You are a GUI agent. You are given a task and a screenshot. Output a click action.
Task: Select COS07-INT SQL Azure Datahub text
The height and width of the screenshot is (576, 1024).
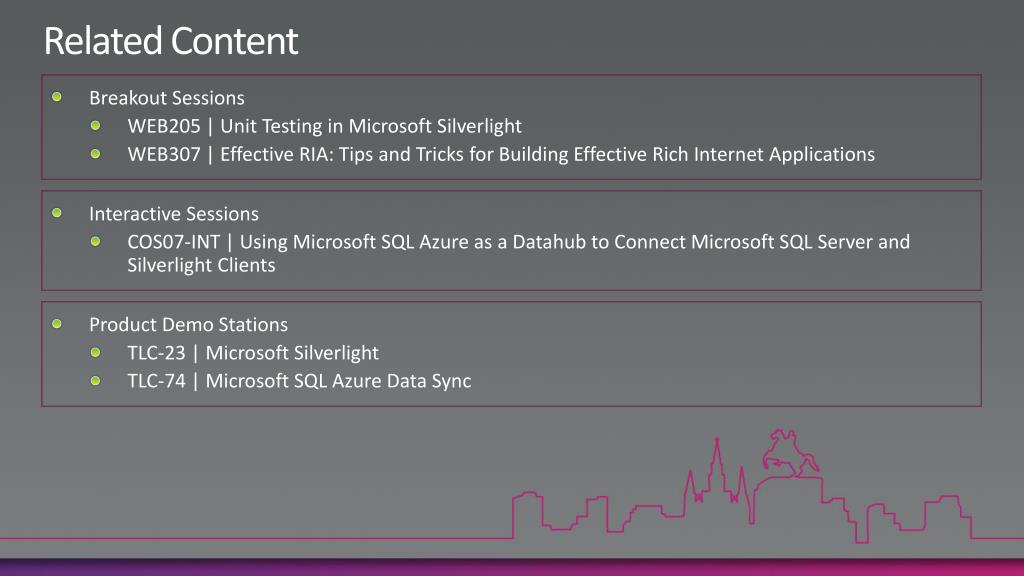(519, 253)
